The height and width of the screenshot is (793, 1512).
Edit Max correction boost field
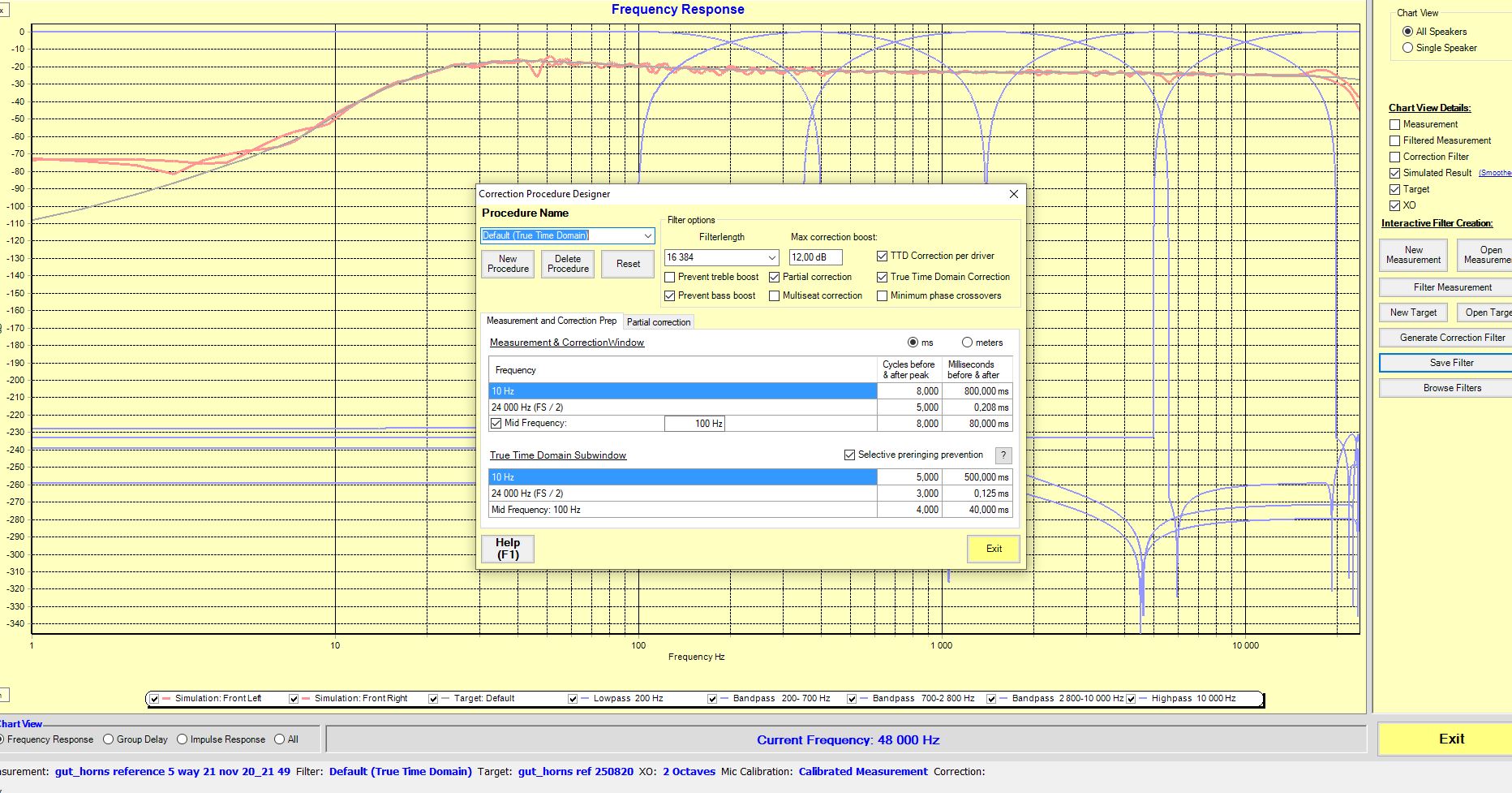coord(815,257)
